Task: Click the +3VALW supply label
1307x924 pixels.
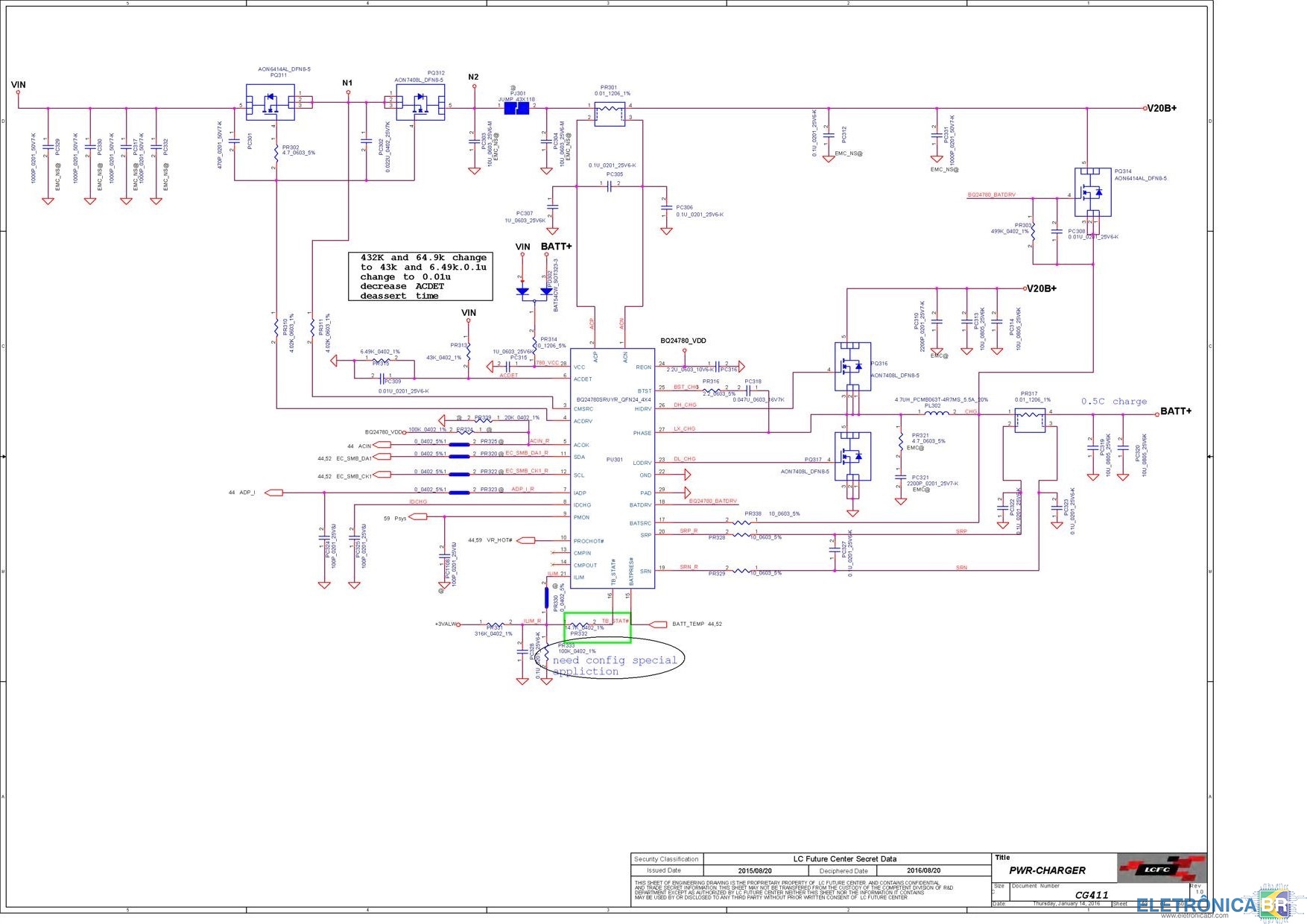Action: [x=445, y=624]
